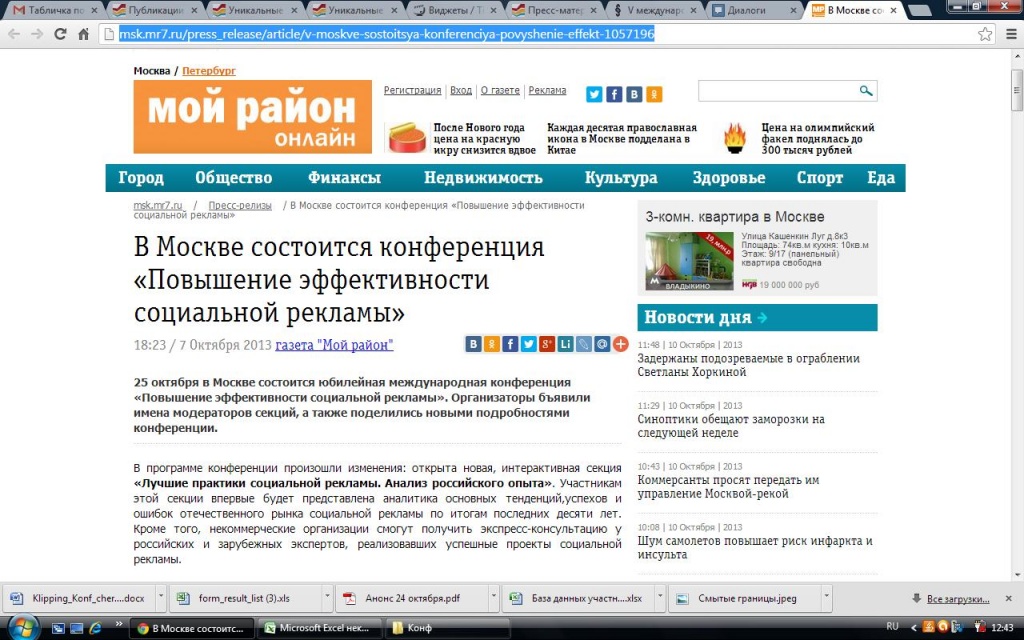Open the Здоровье section
The image size is (1024, 640).
point(729,178)
